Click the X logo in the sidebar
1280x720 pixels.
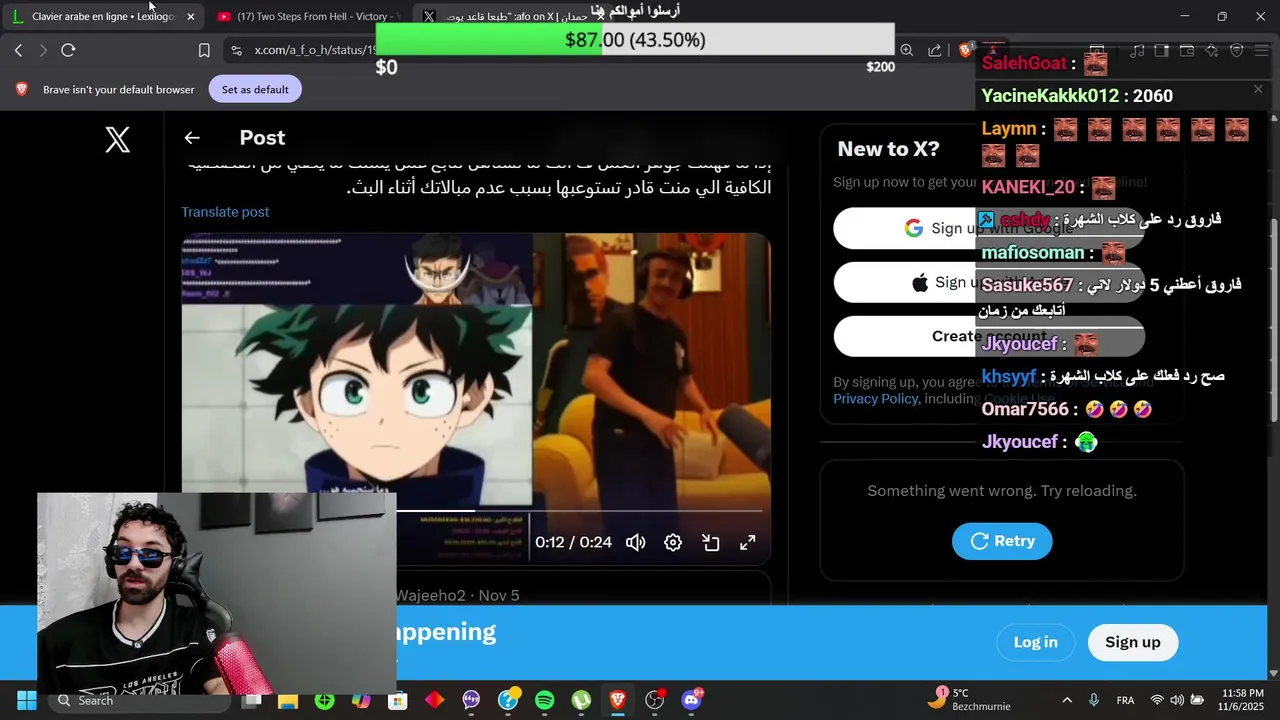coord(118,139)
